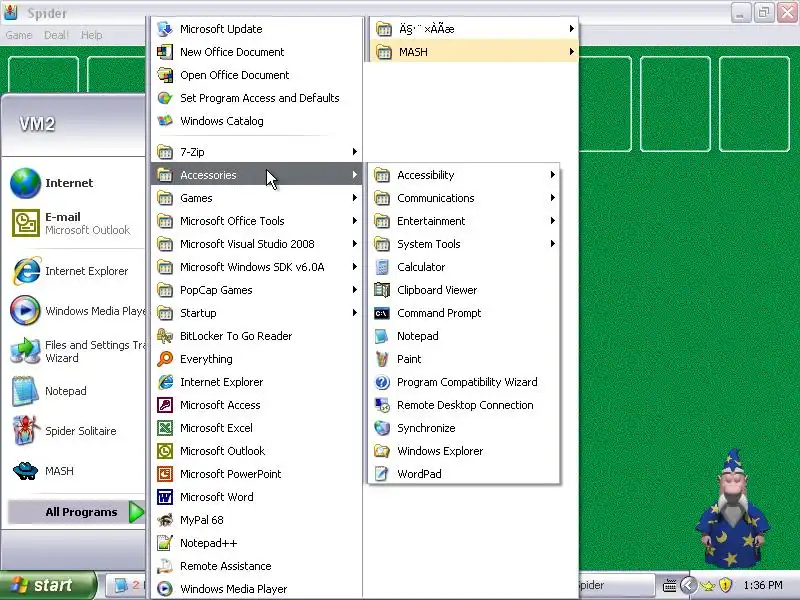Viewport: 800px width, 600px height.
Task: Expand PopCap Games submenu
Action: (256, 290)
